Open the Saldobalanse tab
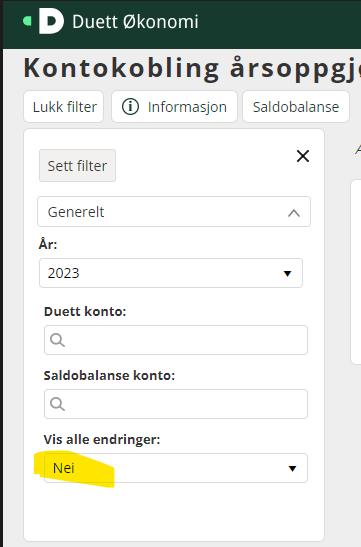 (296, 107)
